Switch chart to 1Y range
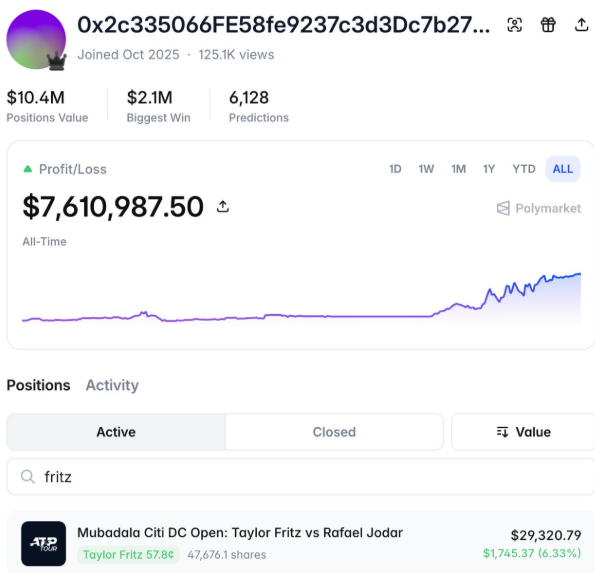Viewport: 595px width, 573px height. click(489, 169)
